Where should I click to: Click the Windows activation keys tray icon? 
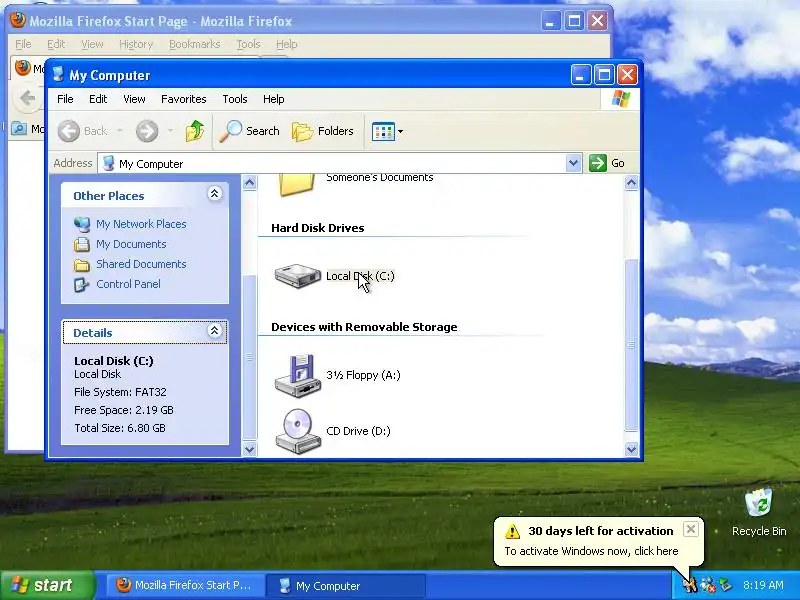coord(690,585)
